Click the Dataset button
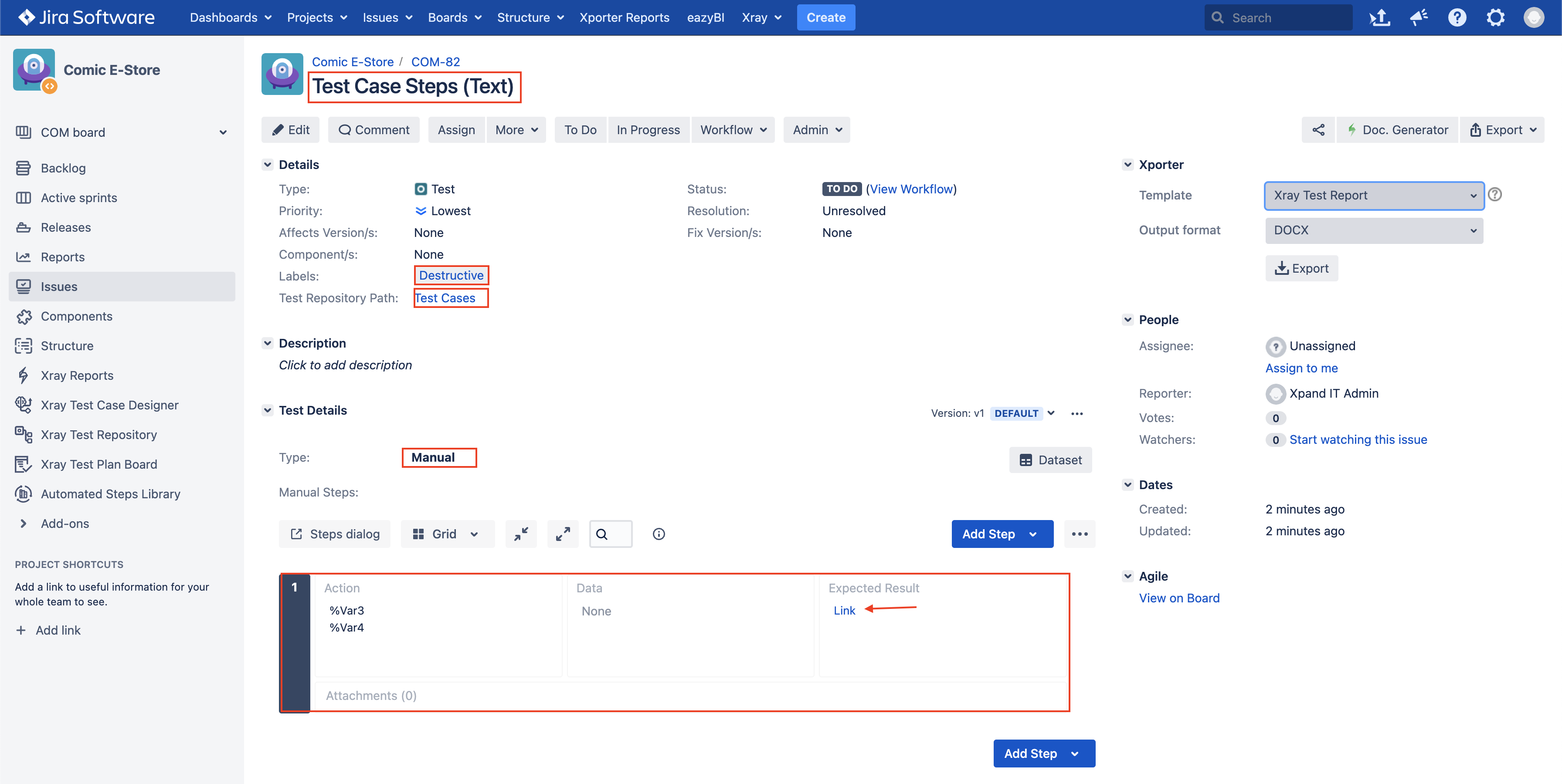 1050,460
